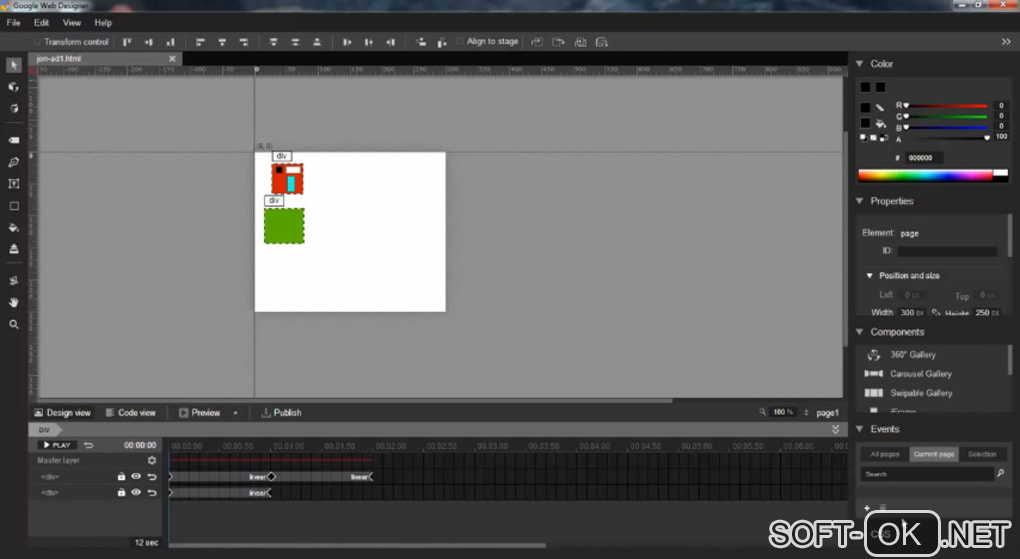The height and width of the screenshot is (559, 1020).
Task: Click the hex color value field
Action: pyautogui.click(x=924, y=157)
